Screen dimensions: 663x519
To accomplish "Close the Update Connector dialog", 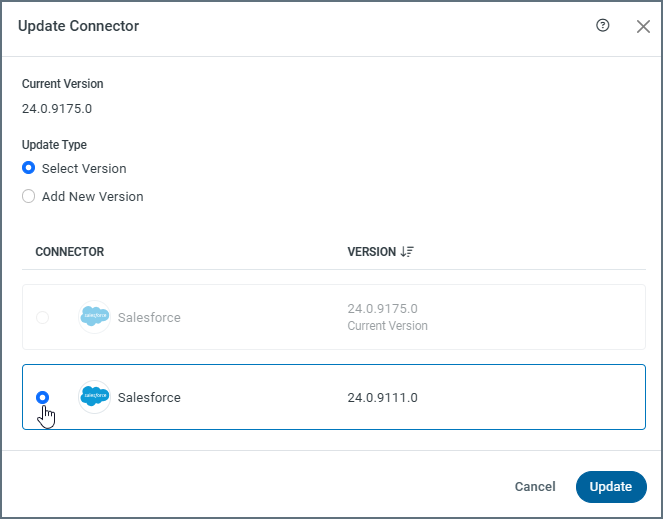I will click(643, 27).
